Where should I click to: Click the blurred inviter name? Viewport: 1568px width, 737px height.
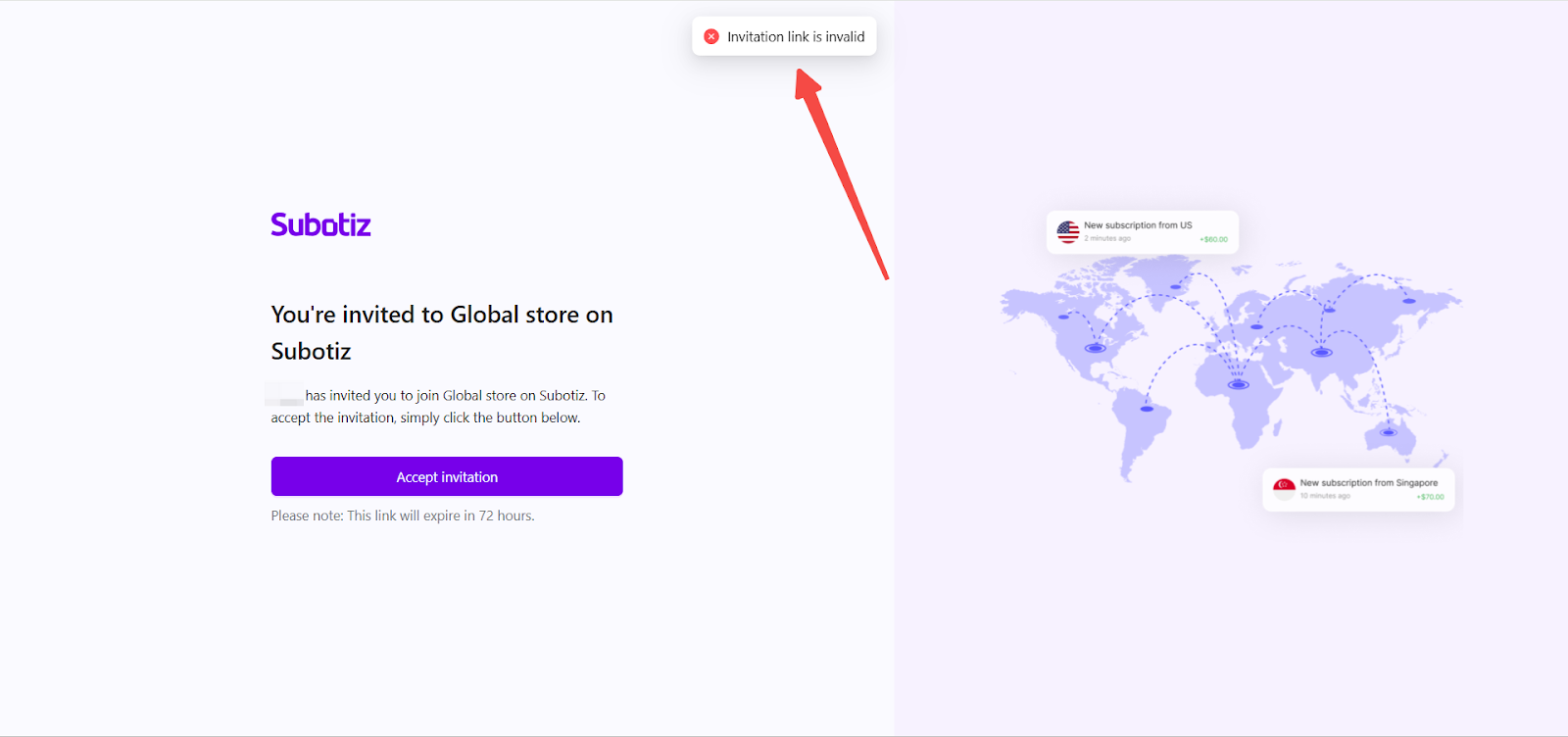[285, 395]
